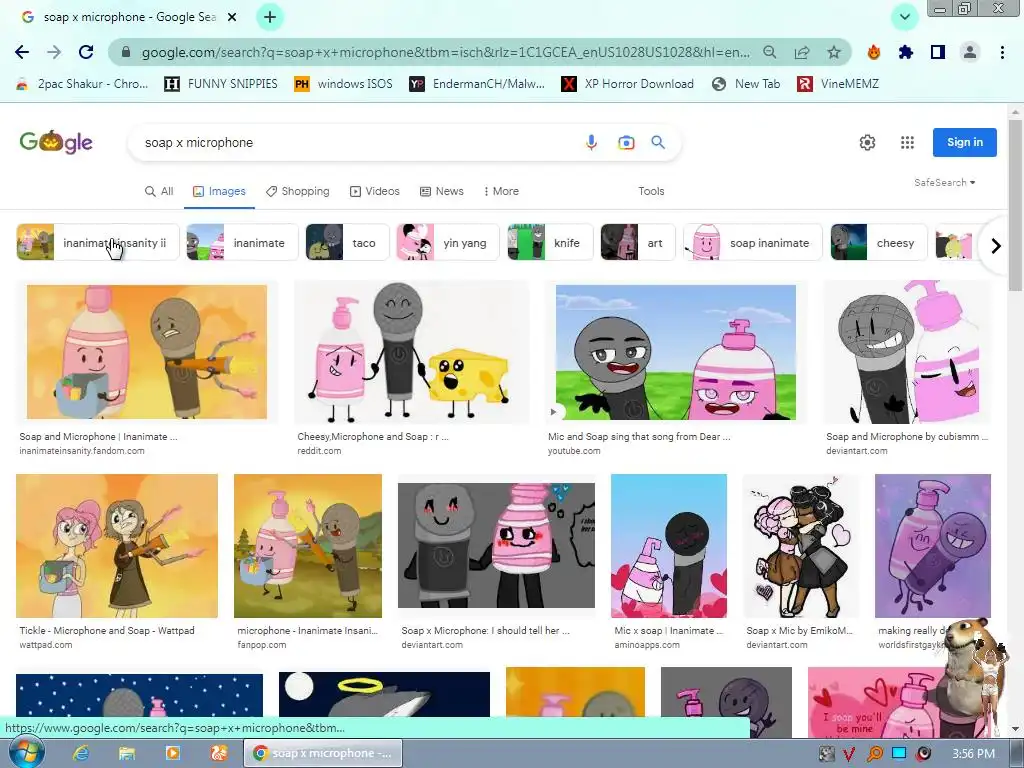Image resolution: width=1024 pixels, height=768 pixels.
Task: Open the flame extension icon
Action: (x=874, y=52)
